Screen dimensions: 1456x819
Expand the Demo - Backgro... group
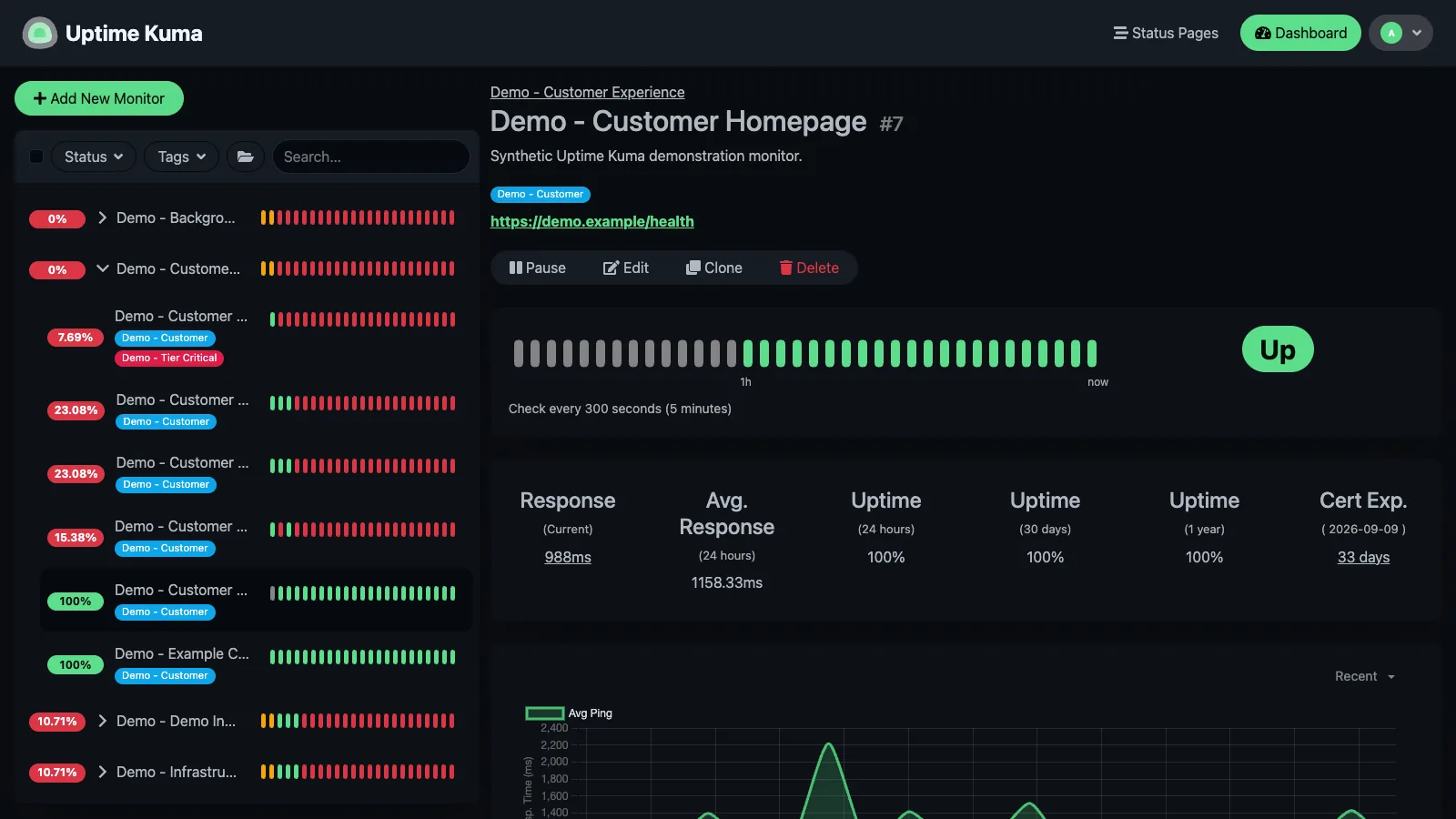(x=103, y=218)
